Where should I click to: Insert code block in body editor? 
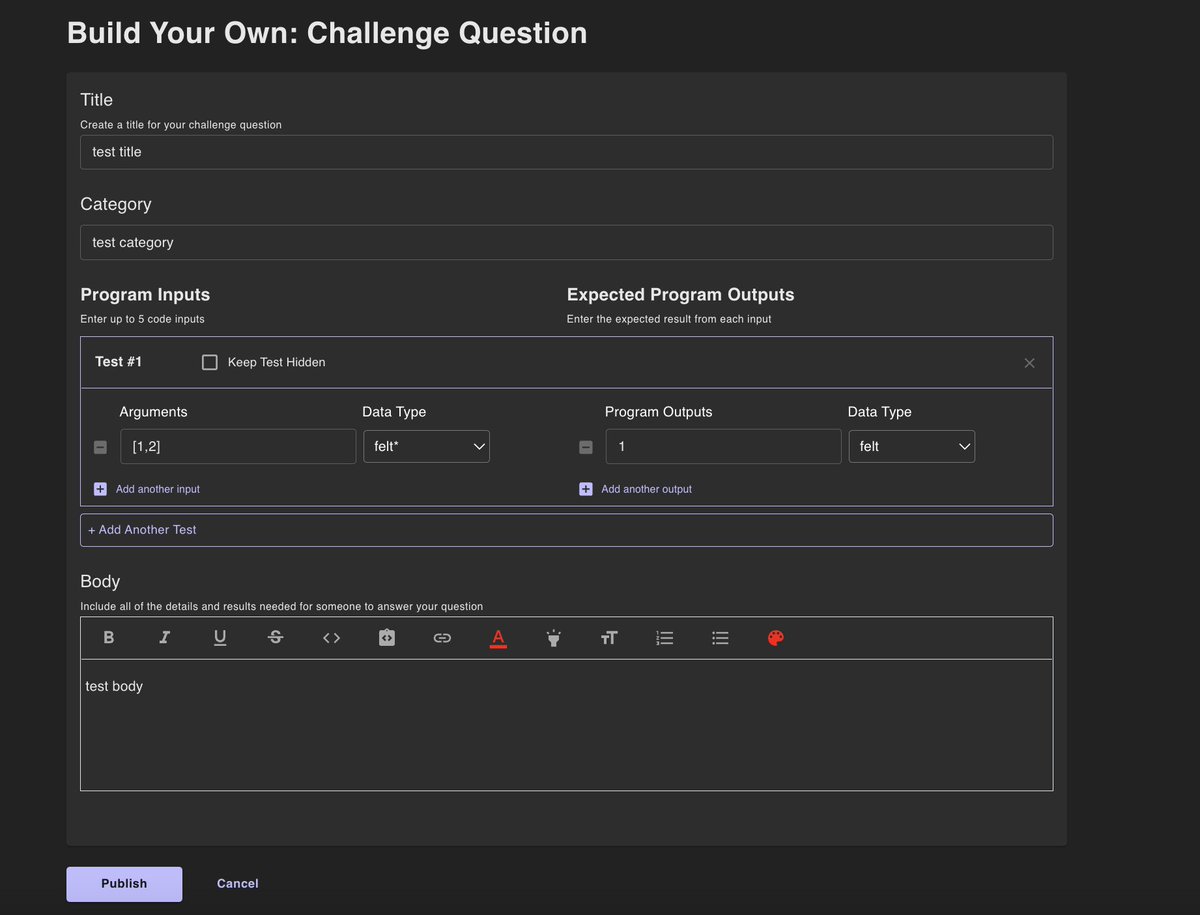click(387, 637)
